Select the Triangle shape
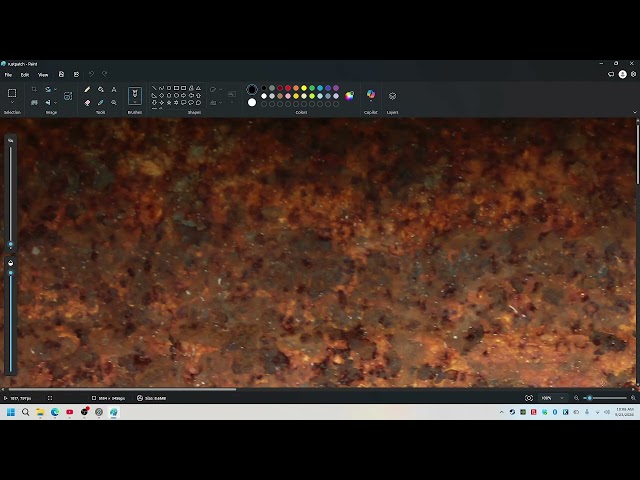Image resolution: width=640 pixels, height=480 pixels. 198,88
